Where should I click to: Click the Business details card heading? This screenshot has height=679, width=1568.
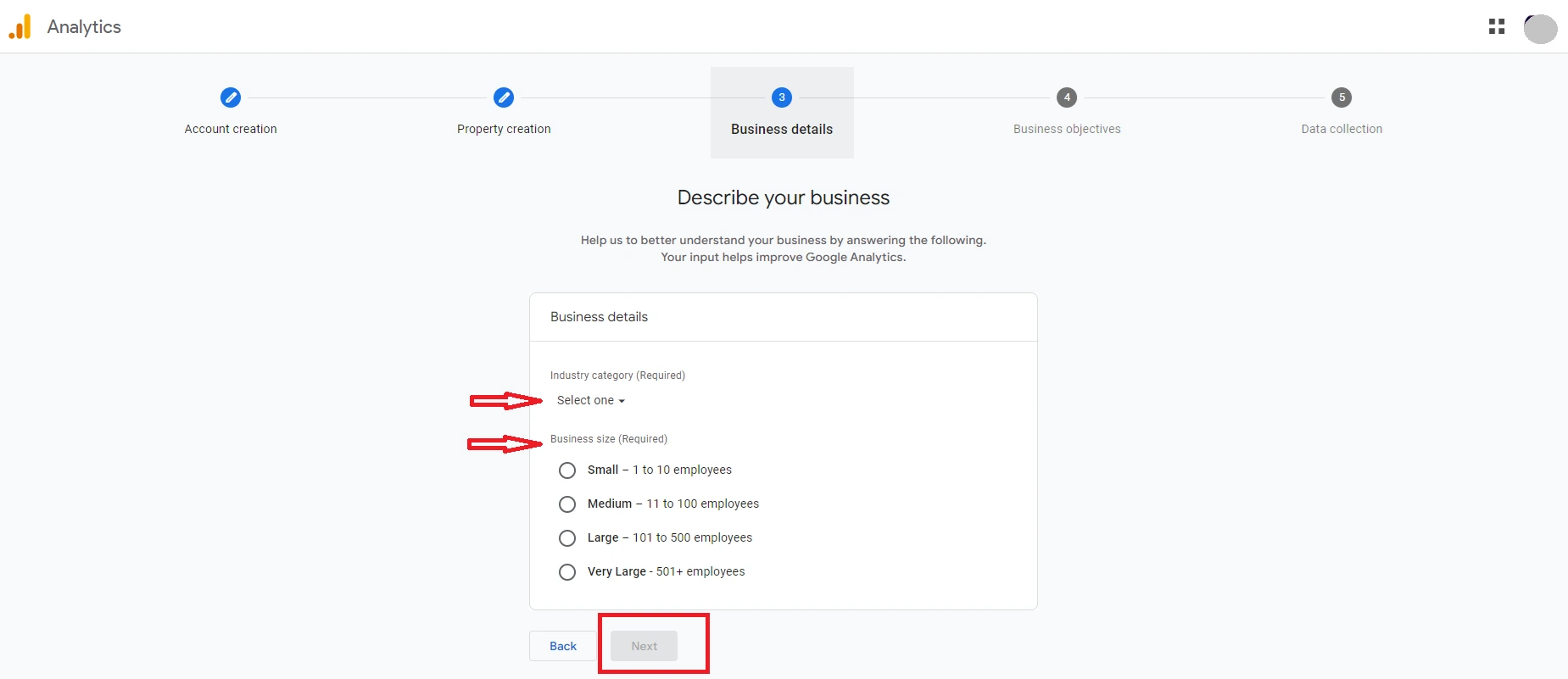click(599, 316)
